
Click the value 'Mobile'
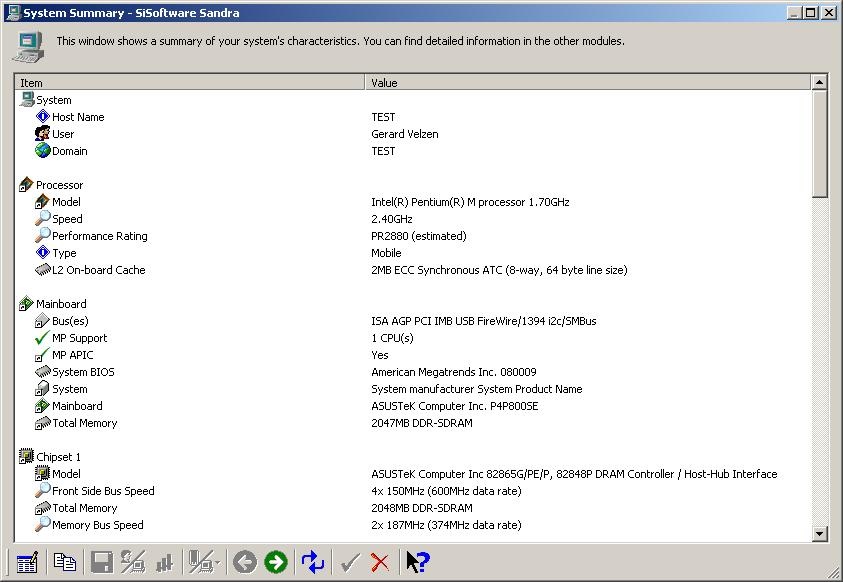(386, 253)
